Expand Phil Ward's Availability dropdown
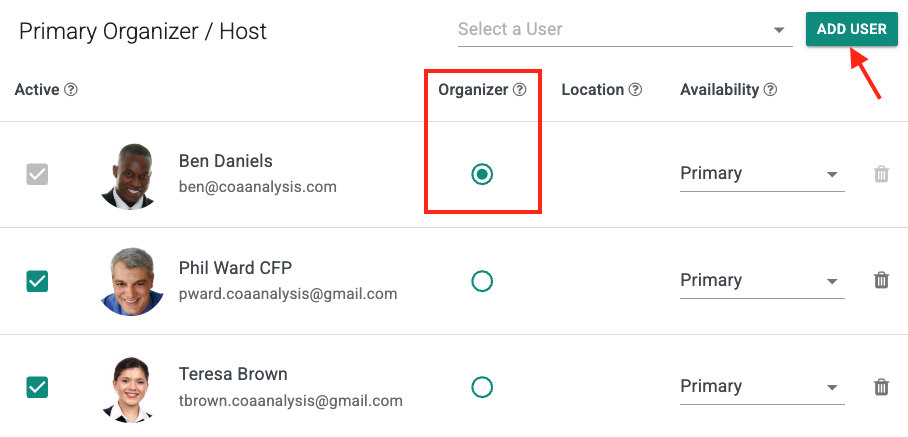 [x=761, y=281]
